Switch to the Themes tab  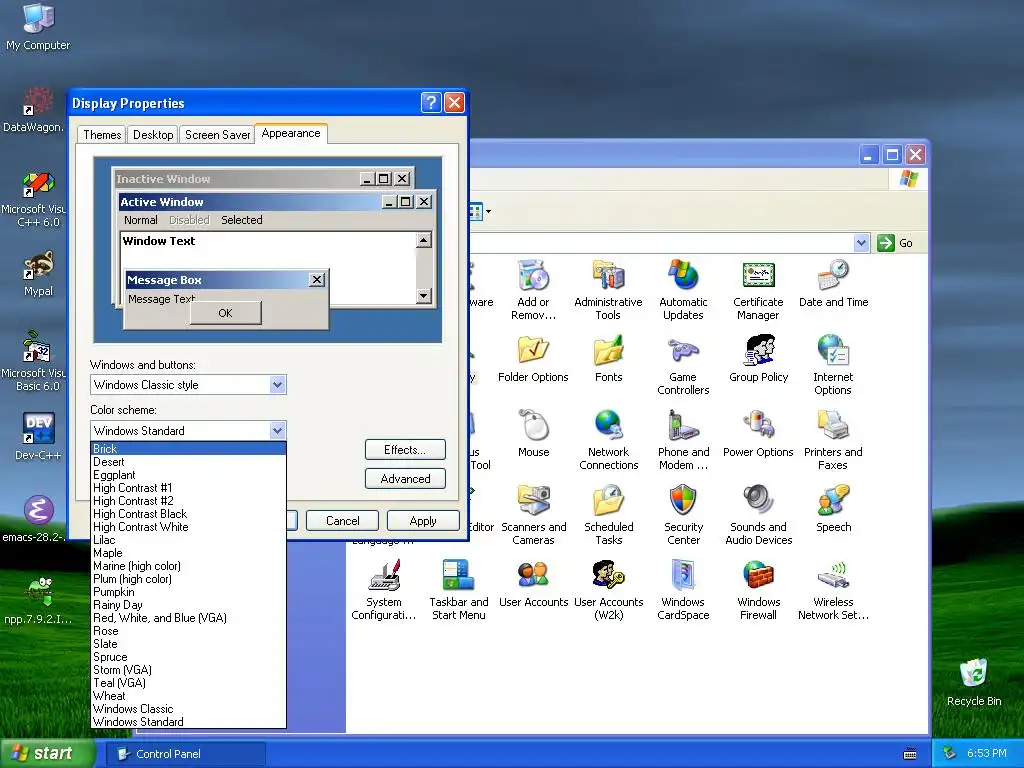pyautogui.click(x=102, y=135)
